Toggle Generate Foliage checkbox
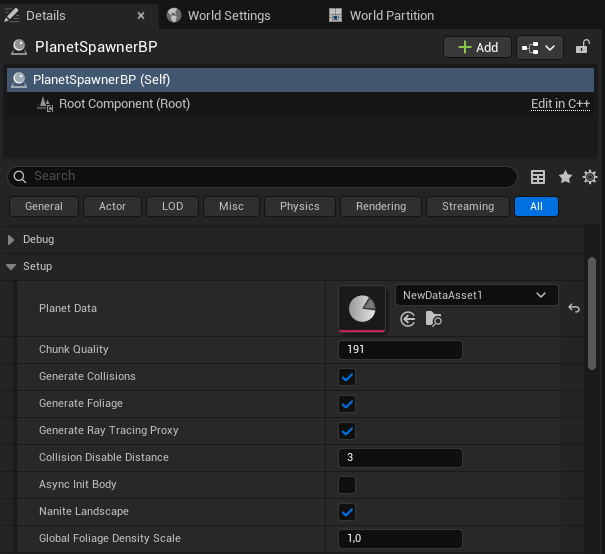 (x=347, y=404)
